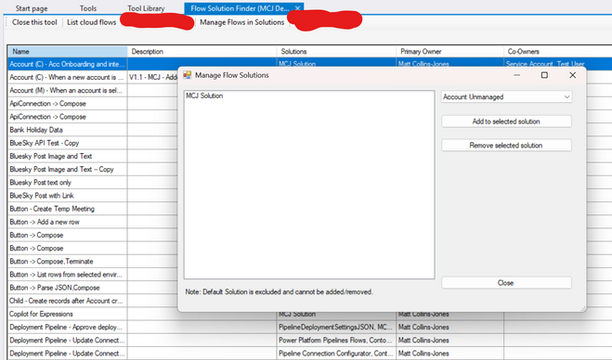The width and height of the screenshot is (612, 360).
Task: Open the Tools tab
Action: pyautogui.click(x=88, y=8)
